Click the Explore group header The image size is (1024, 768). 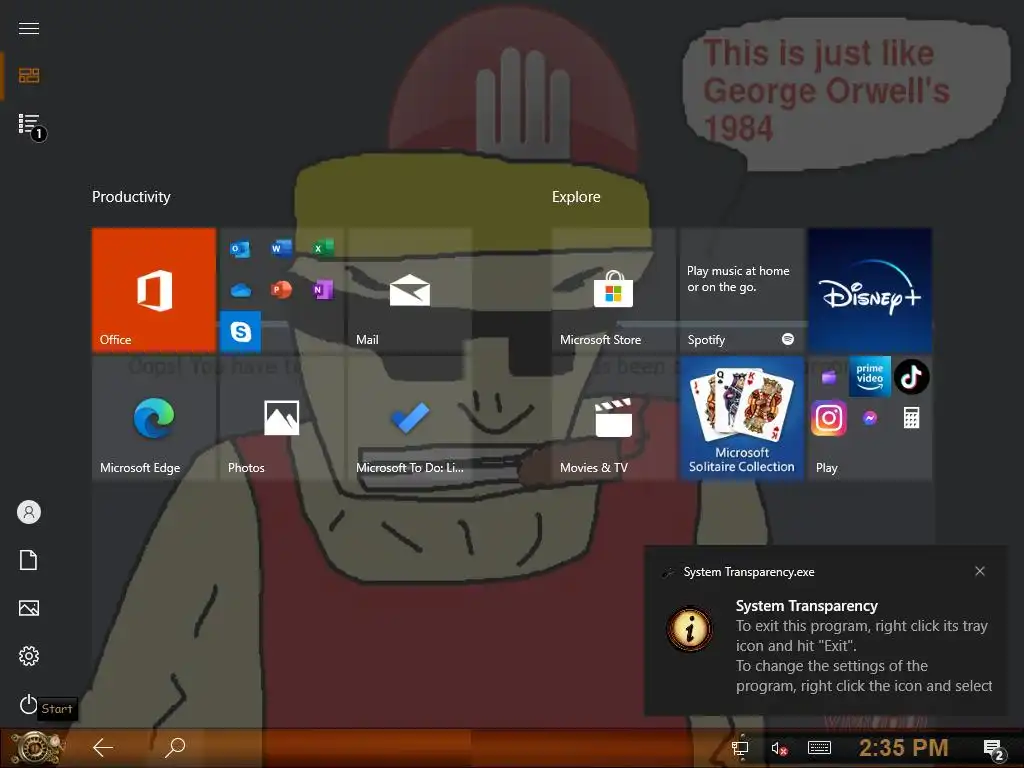click(x=576, y=197)
